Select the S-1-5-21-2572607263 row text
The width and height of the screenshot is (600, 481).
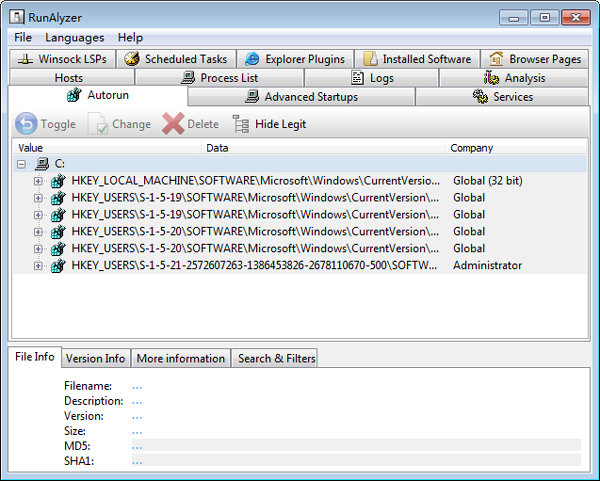254,265
